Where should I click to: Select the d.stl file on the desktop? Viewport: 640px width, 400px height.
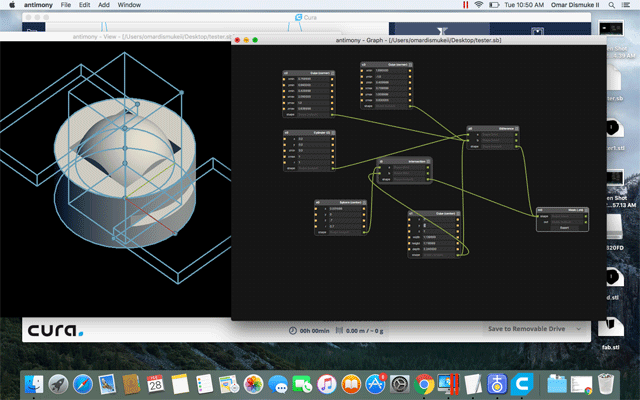tap(611, 283)
